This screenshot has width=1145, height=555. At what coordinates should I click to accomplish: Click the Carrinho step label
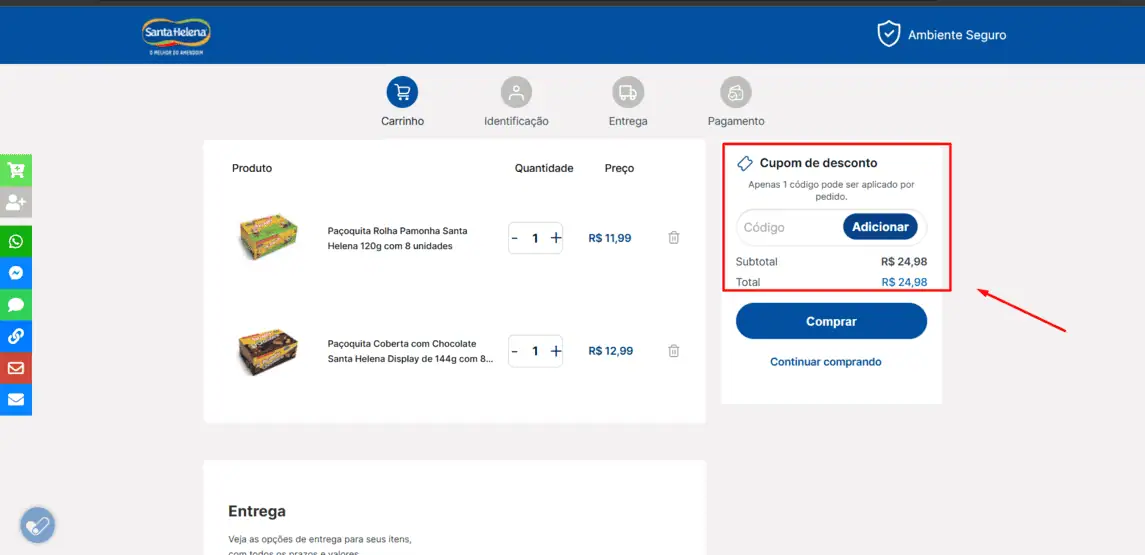point(402,121)
